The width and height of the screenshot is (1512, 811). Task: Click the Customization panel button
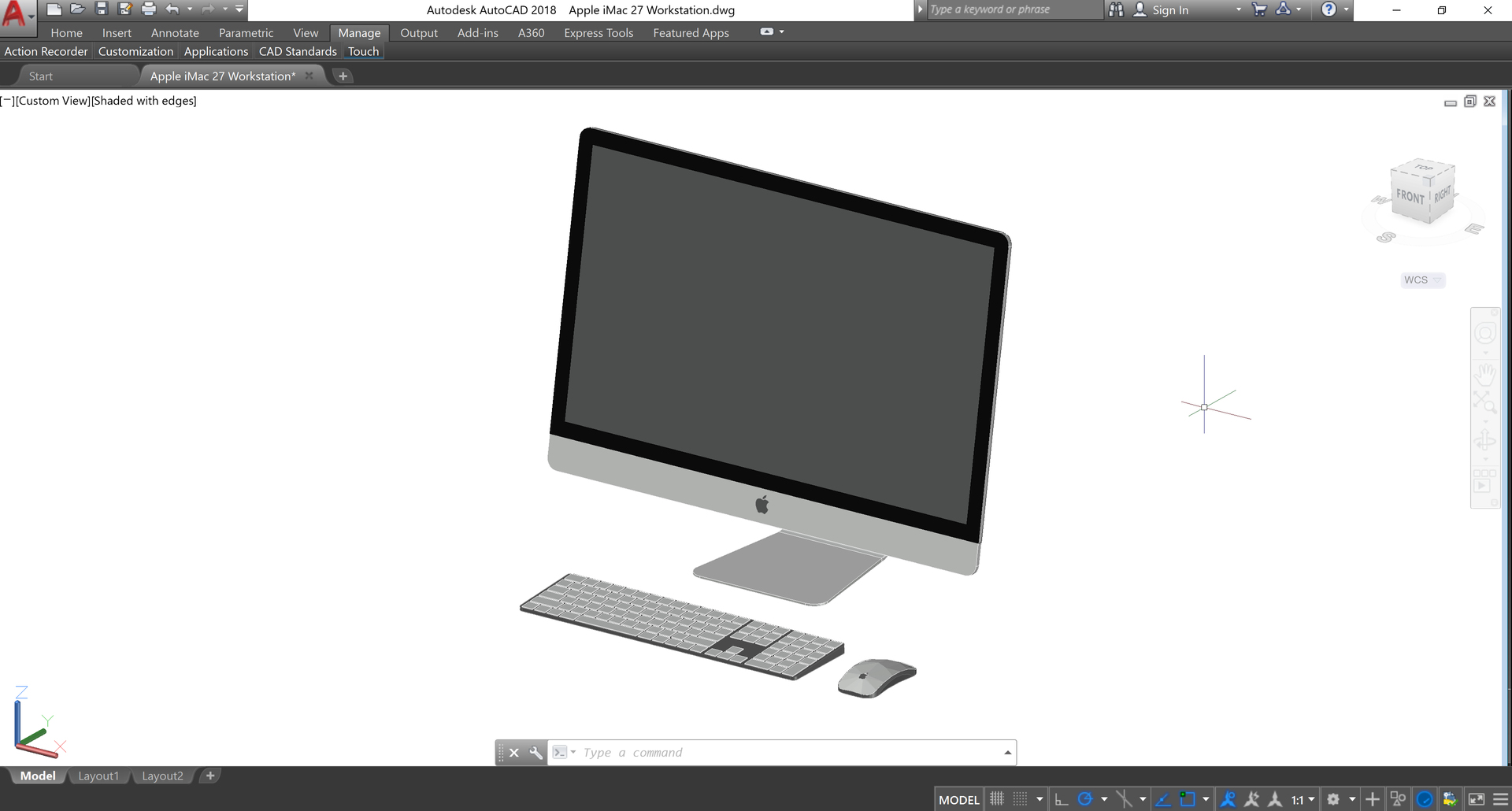[x=135, y=51]
